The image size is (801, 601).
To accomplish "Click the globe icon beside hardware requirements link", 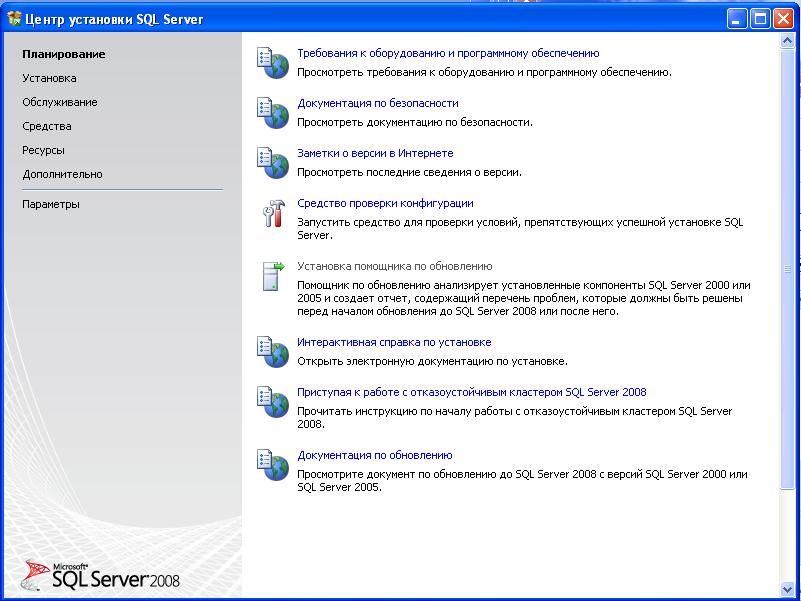I will [273, 63].
